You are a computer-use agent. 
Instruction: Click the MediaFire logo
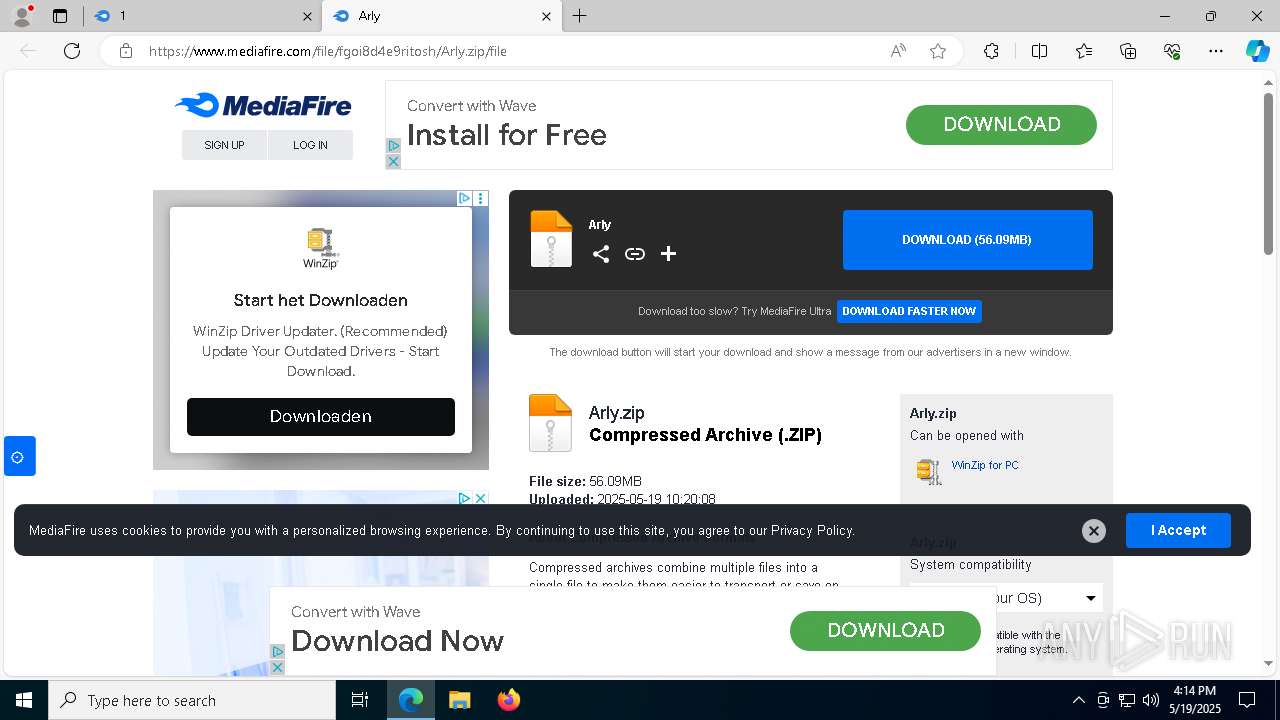[263, 105]
